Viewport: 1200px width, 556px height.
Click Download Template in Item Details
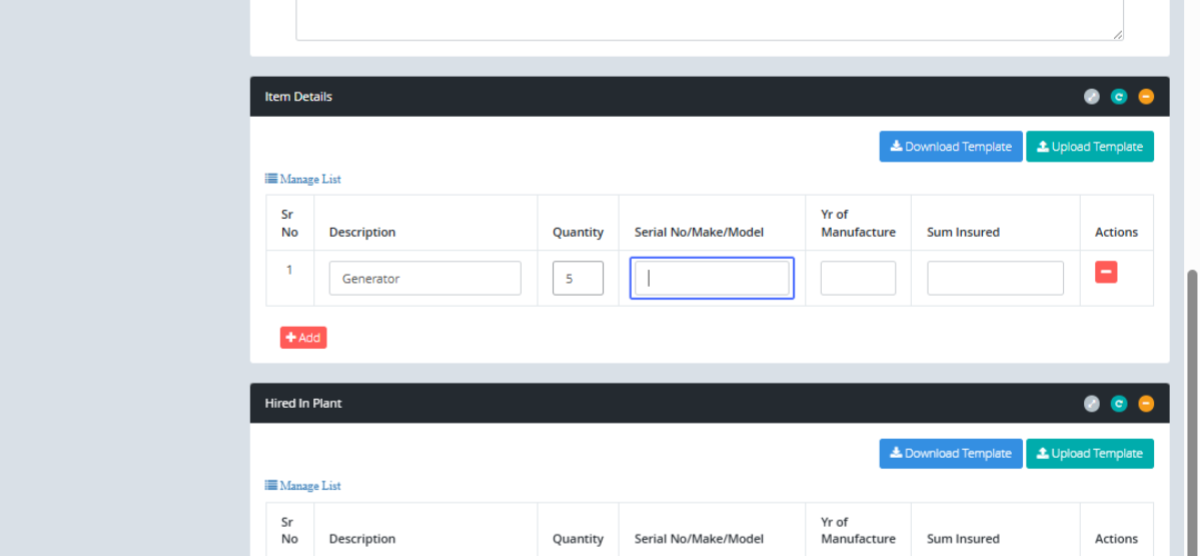point(950,147)
